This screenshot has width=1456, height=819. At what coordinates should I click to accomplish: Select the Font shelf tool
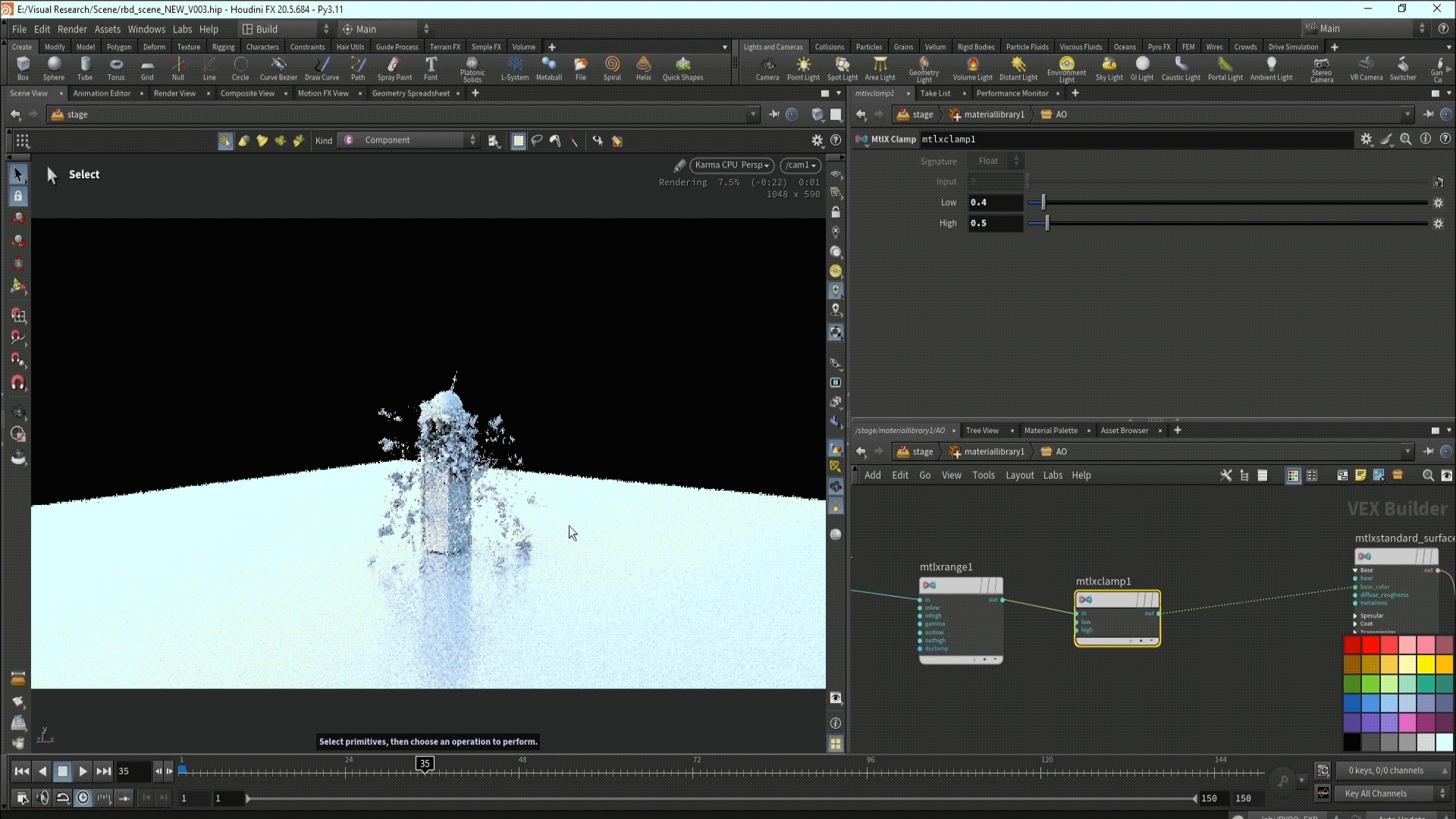point(431,67)
